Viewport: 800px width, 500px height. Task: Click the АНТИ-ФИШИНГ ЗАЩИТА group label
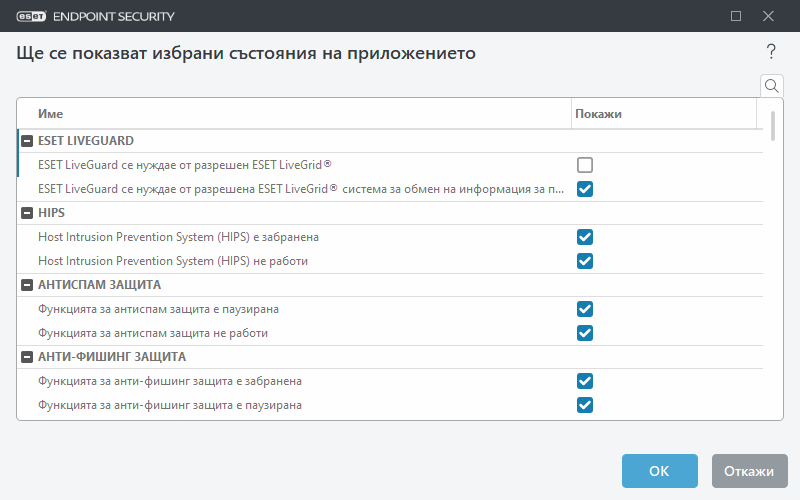[112, 357]
